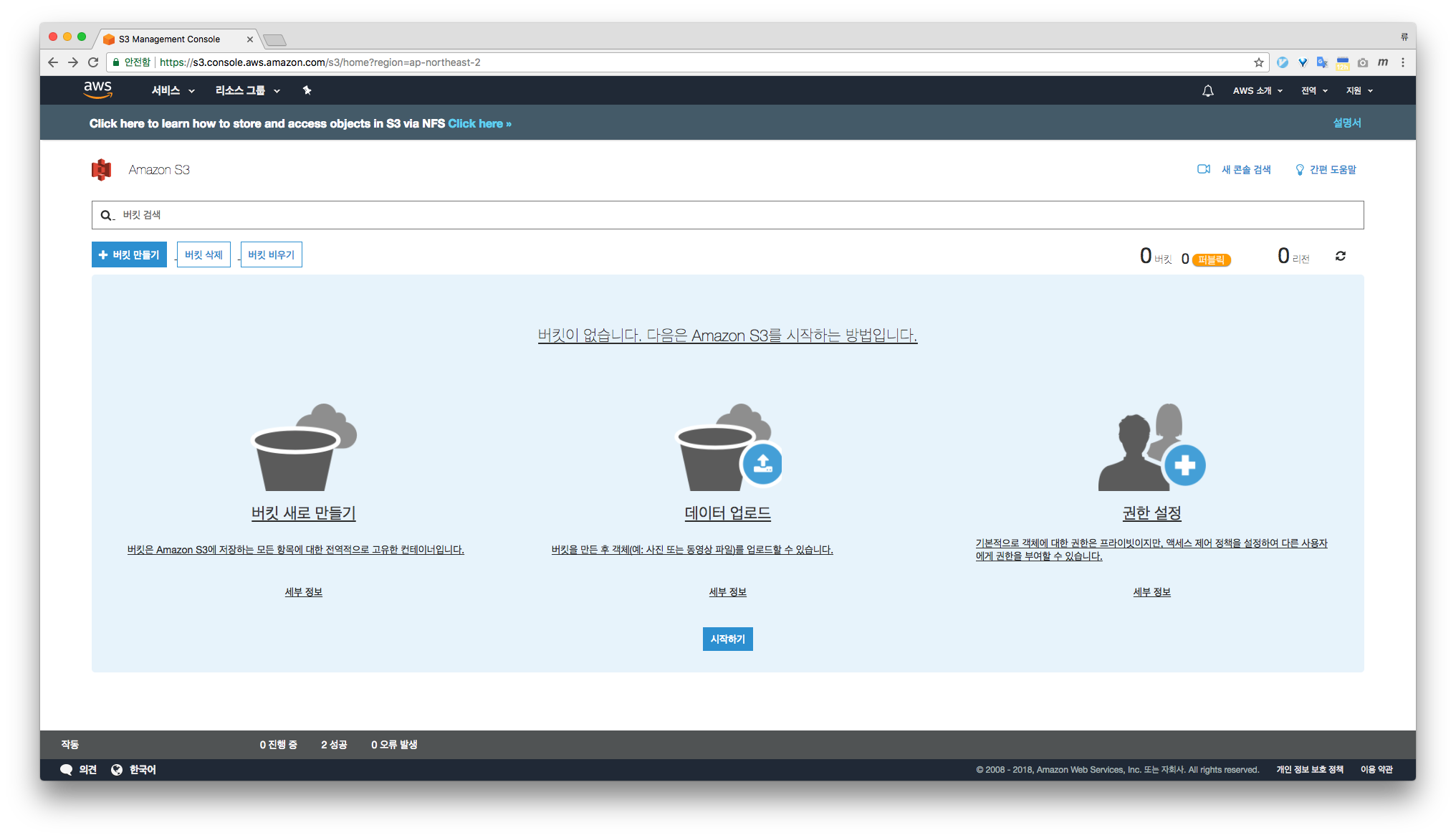Viewport: 1456px width, 838px height.
Task: Open the 지원 support menu
Action: point(1359,91)
